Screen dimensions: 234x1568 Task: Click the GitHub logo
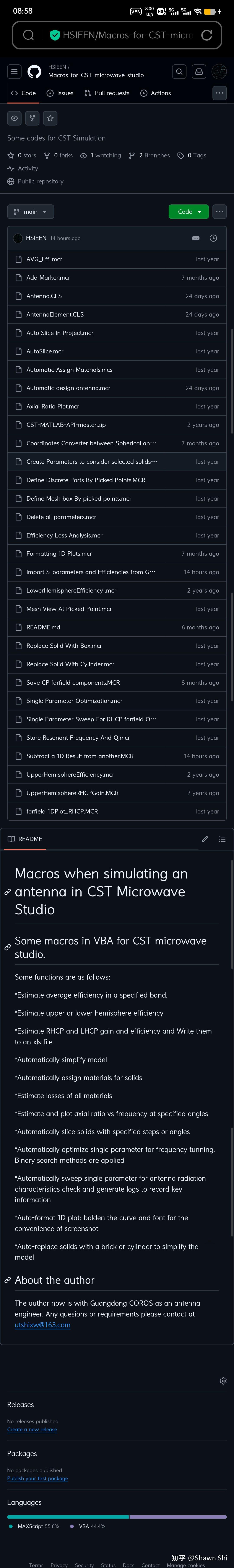[x=33, y=71]
